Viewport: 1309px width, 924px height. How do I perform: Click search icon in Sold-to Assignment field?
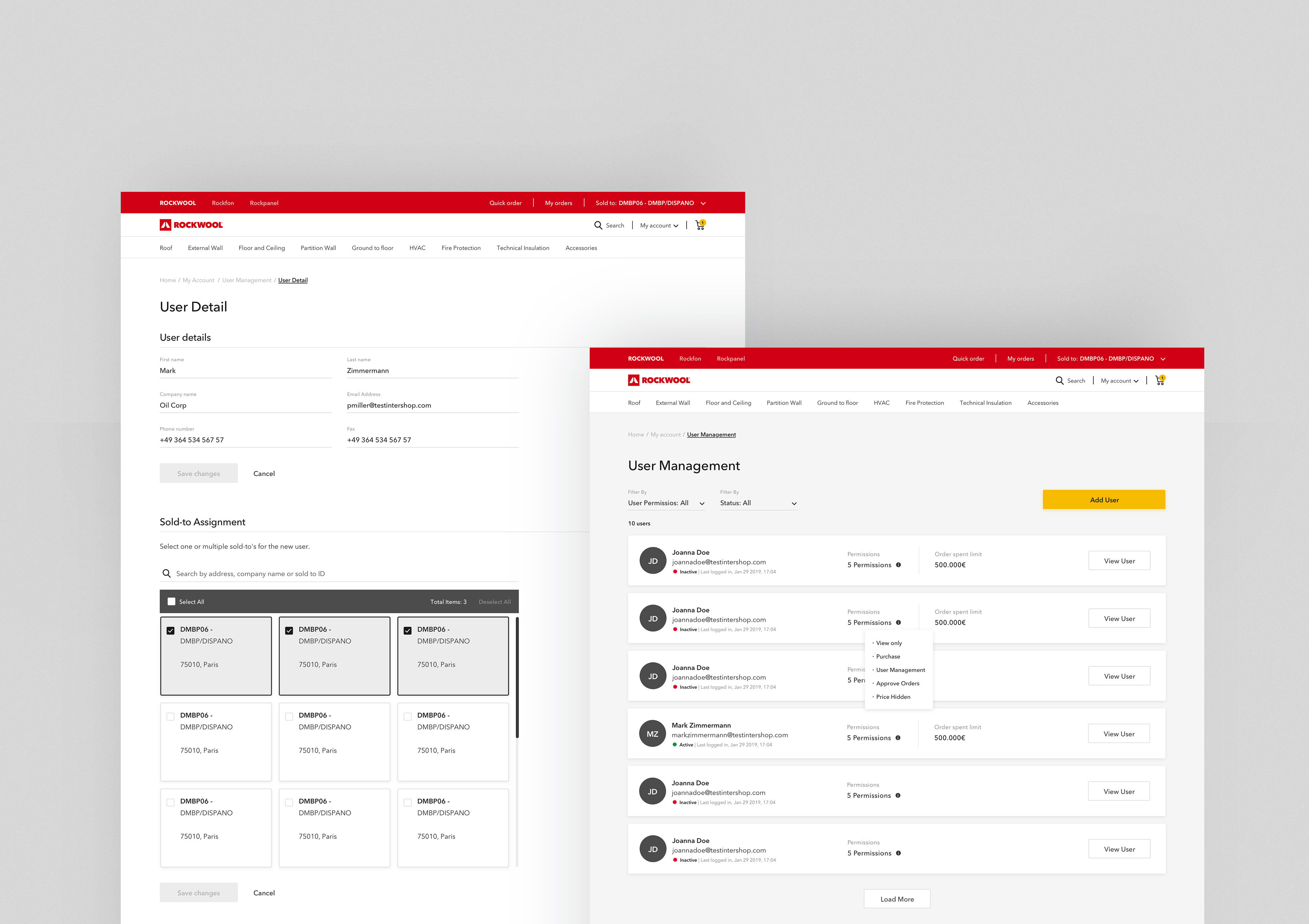(x=167, y=573)
